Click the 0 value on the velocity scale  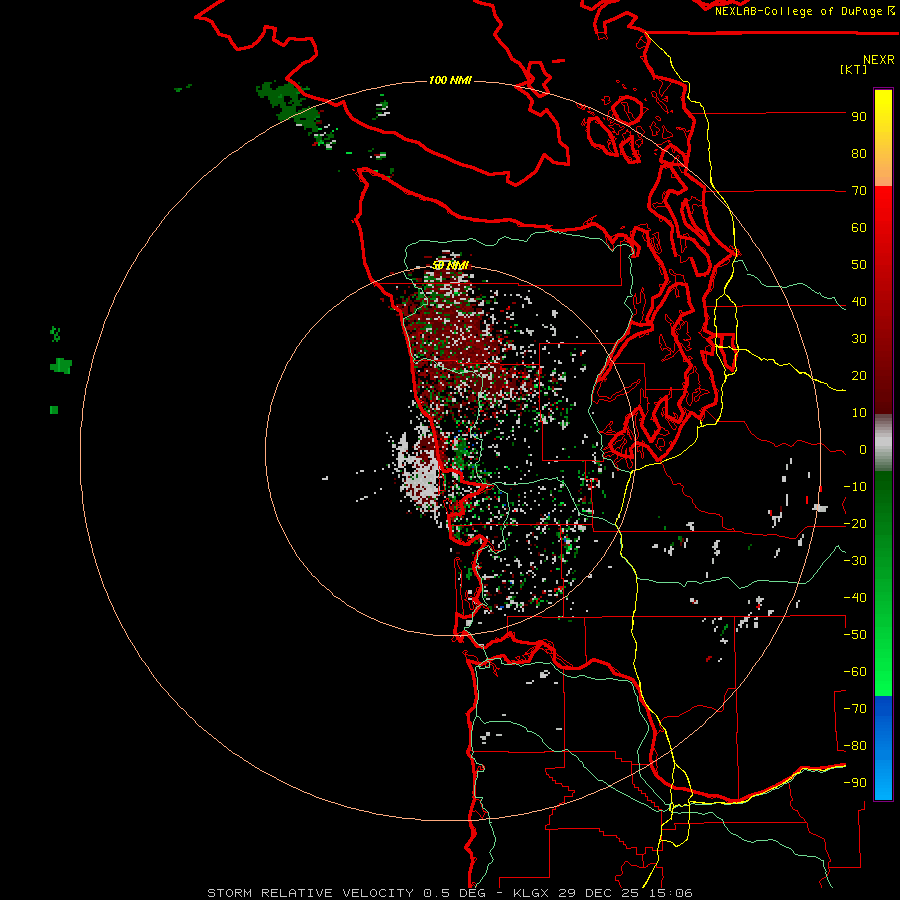(863, 450)
